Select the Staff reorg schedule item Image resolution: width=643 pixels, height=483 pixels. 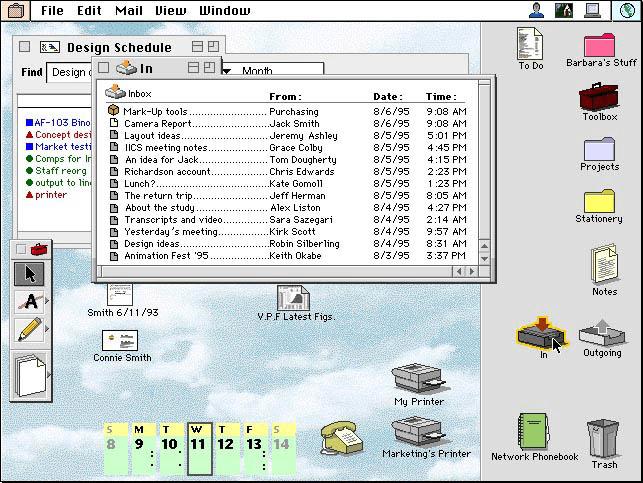[x=57, y=171]
